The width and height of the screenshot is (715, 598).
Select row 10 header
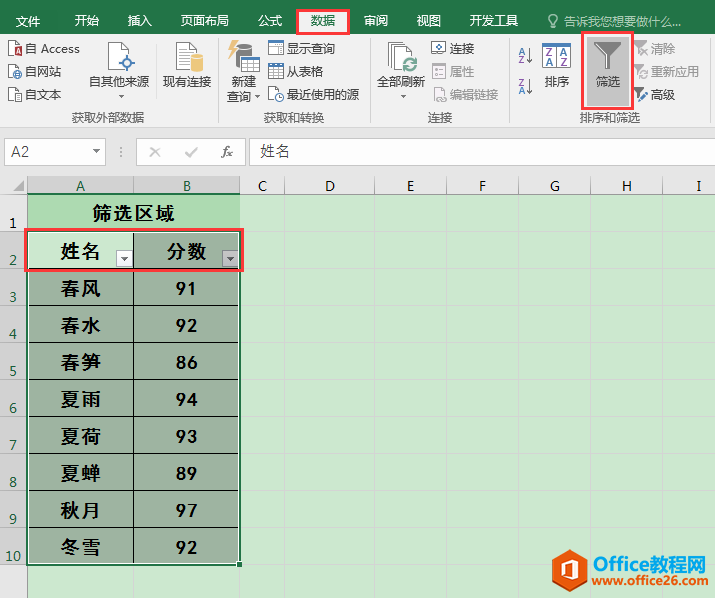(13, 546)
